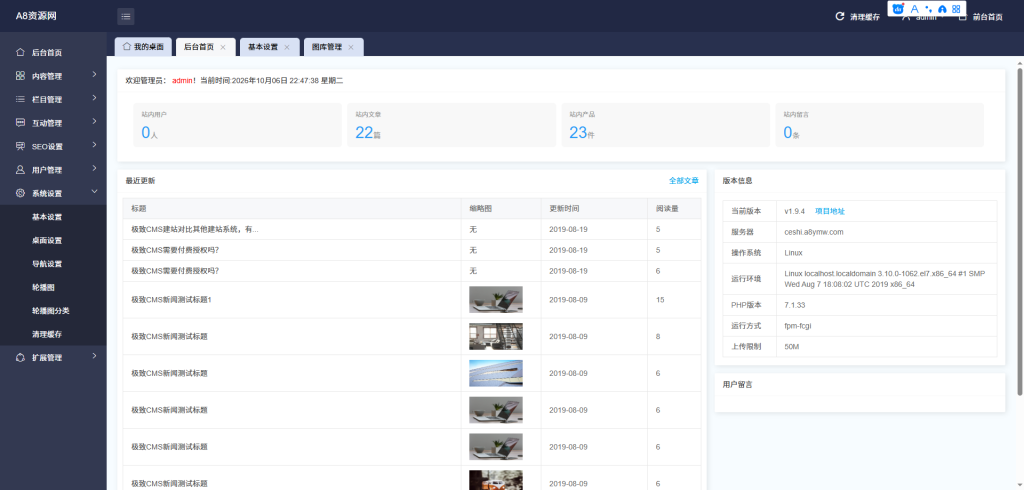Click the list icon next to 栏目管理

(x=20, y=99)
